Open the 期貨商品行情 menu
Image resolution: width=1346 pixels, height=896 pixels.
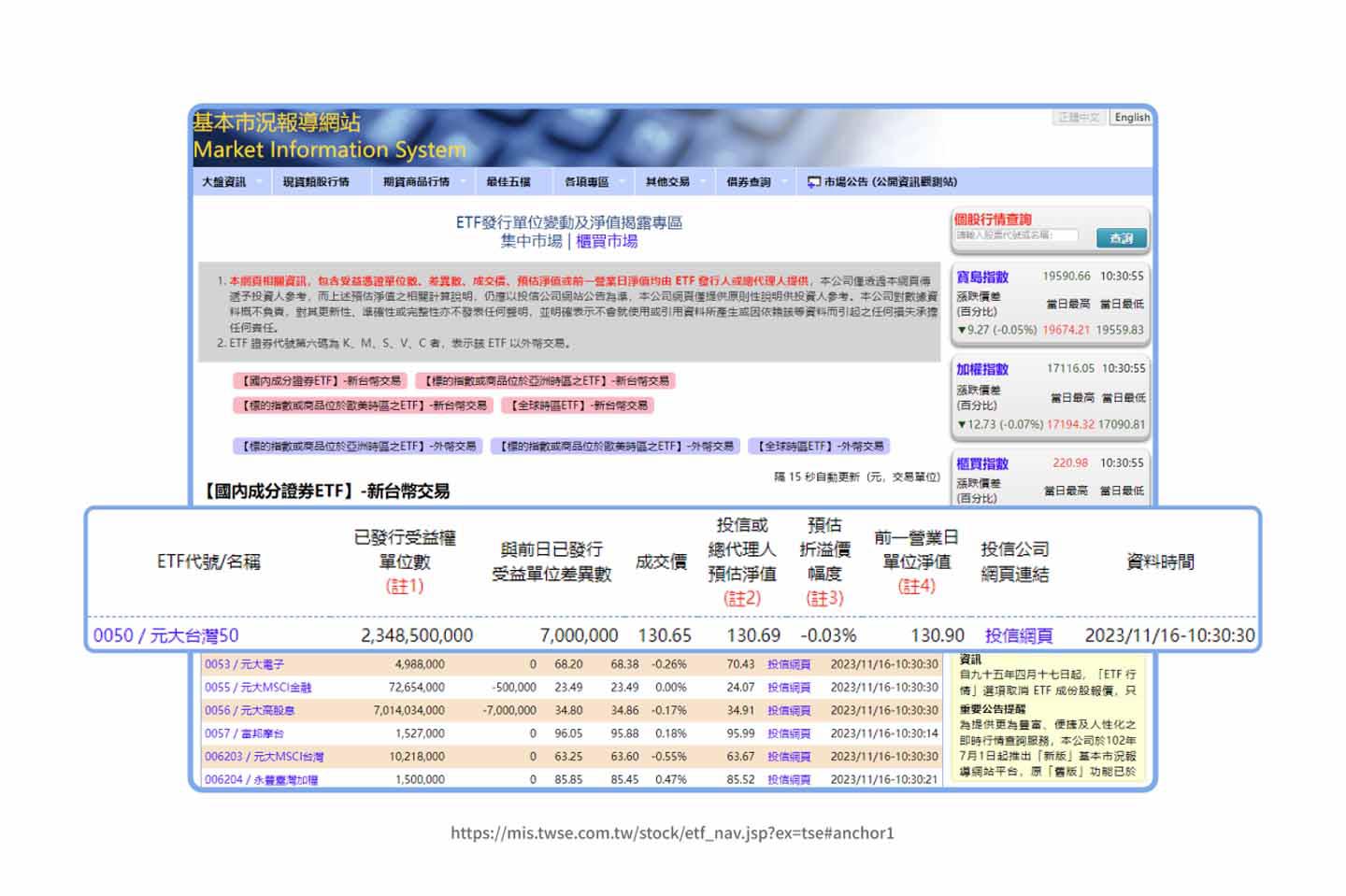click(x=416, y=182)
